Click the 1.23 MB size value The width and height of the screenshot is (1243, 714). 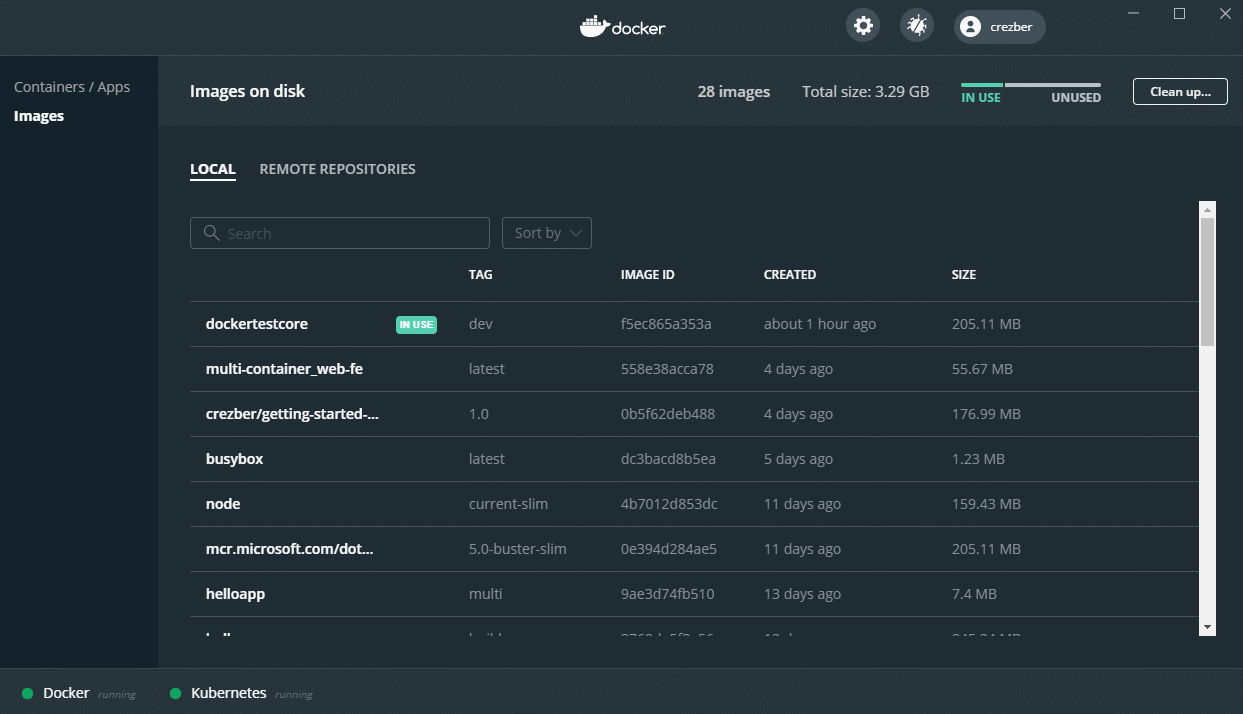pos(978,459)
